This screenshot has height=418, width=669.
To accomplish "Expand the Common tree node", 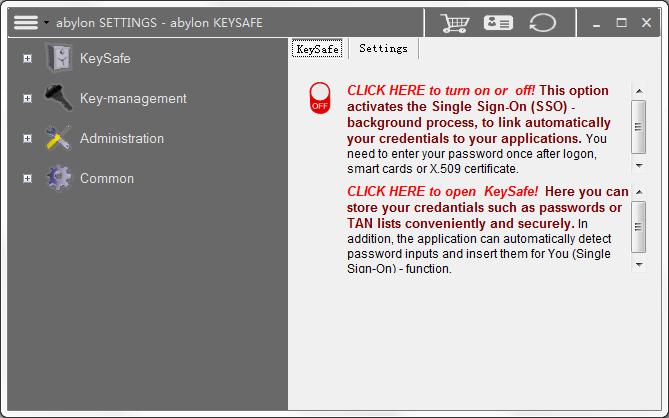I will (27, 178).
